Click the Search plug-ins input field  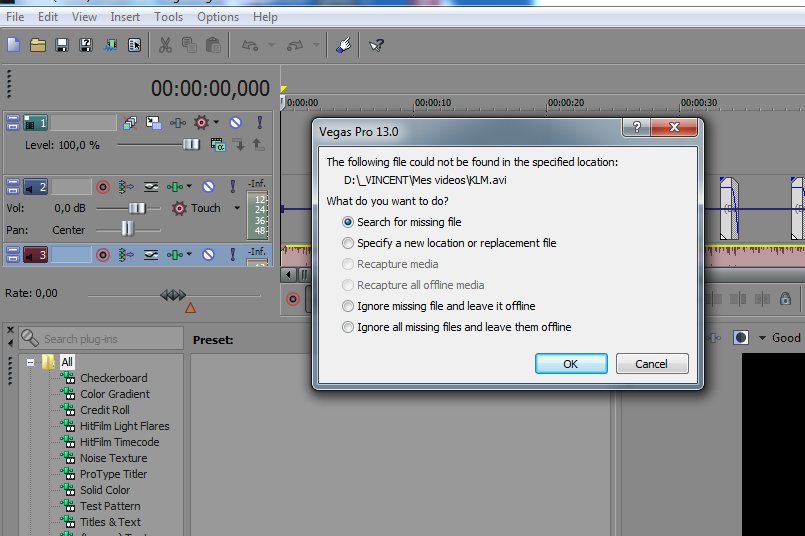pos(101,339)
